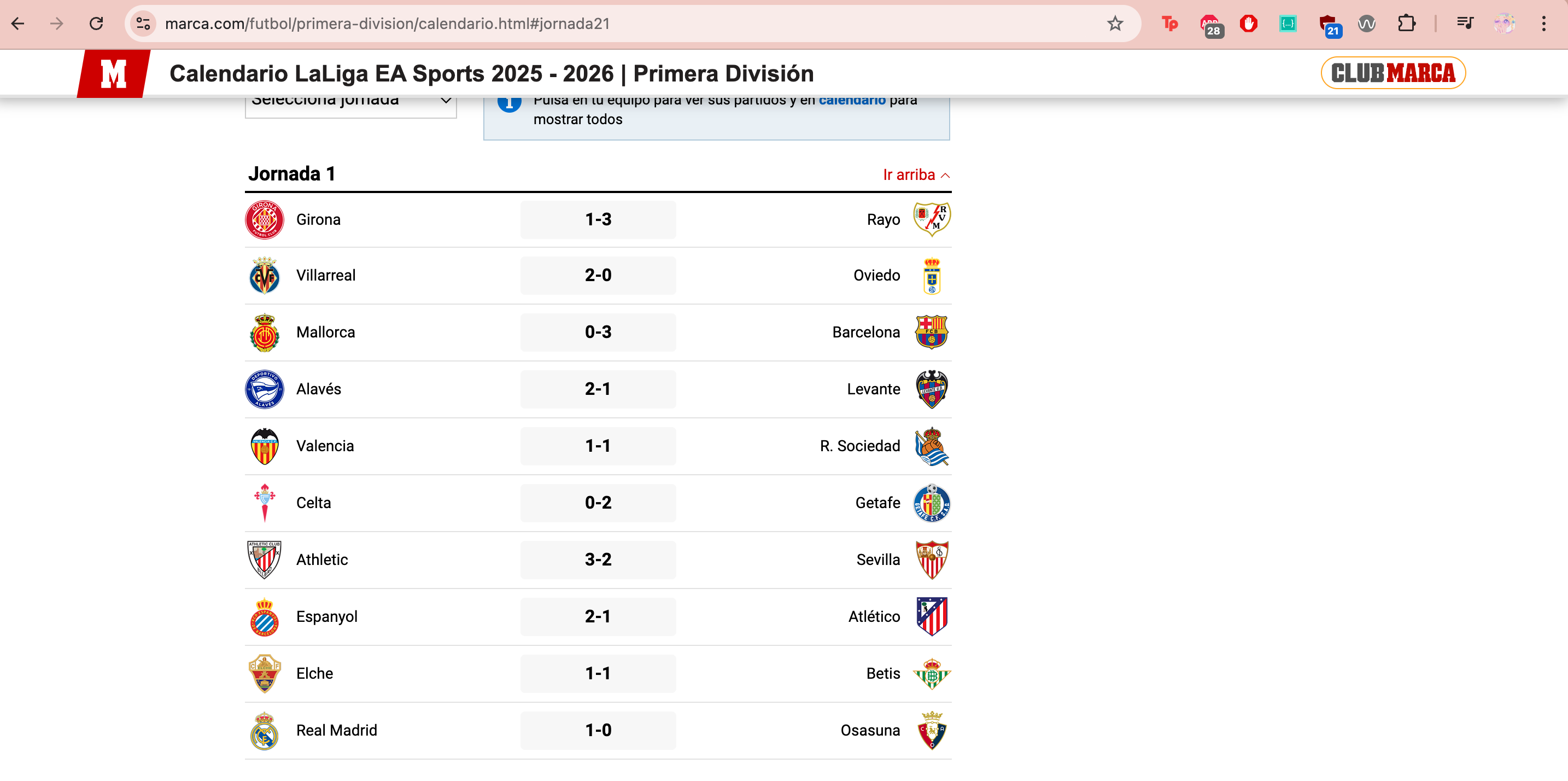Click the Athletic club crest
This screenshot has height=781, width=1568.
(264, 559)
